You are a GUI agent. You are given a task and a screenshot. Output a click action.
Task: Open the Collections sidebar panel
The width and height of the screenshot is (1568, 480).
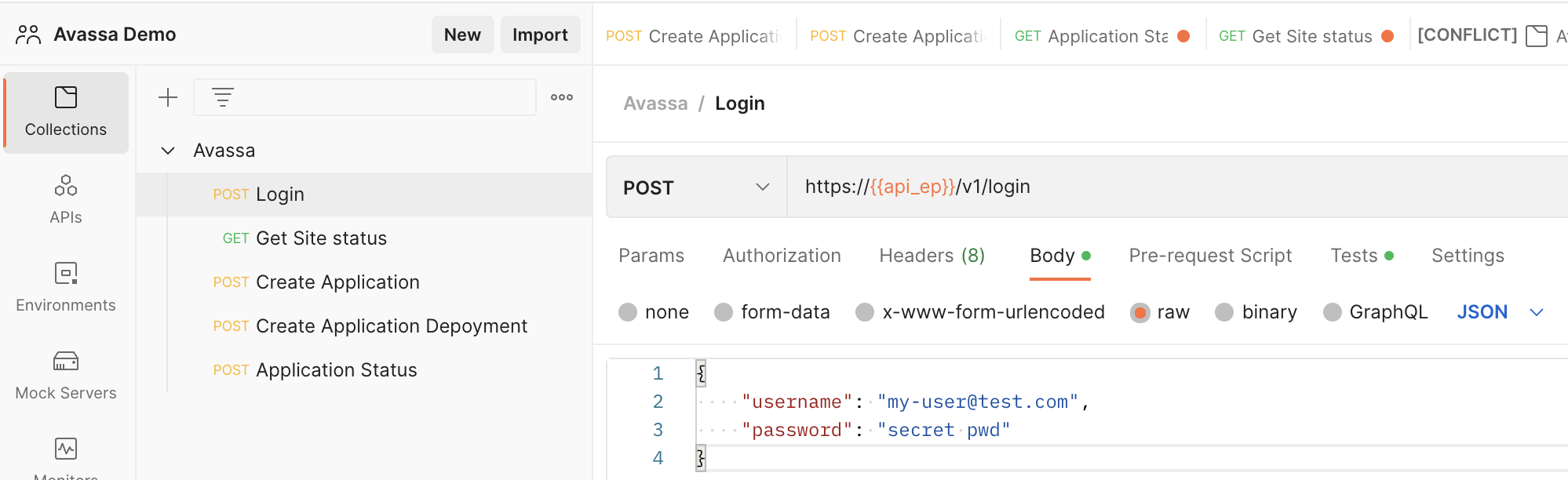66,113
